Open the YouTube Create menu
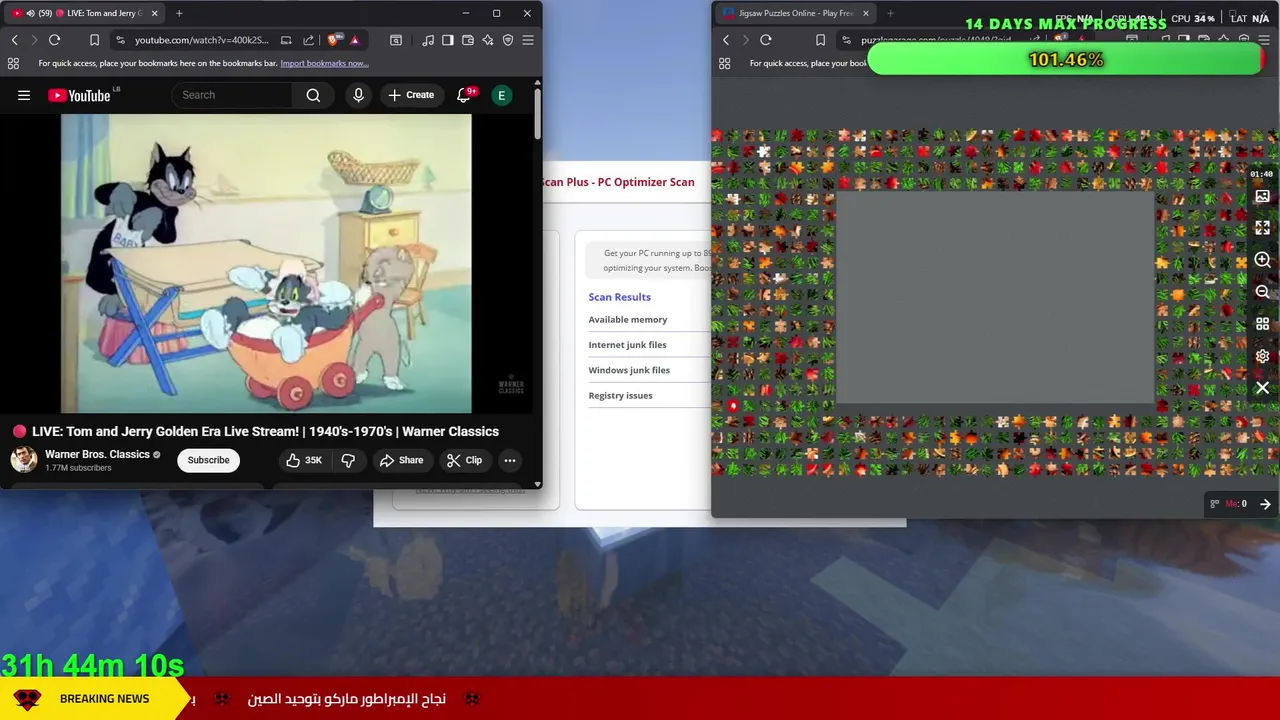This screenshot has height=720, width=1280. 411,95
